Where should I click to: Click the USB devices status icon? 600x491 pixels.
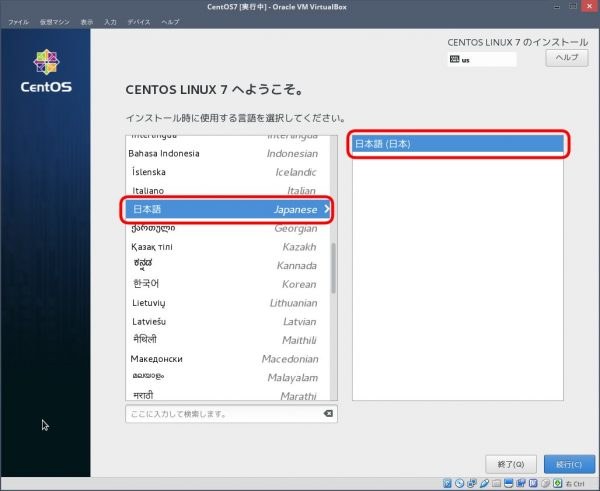484,483
